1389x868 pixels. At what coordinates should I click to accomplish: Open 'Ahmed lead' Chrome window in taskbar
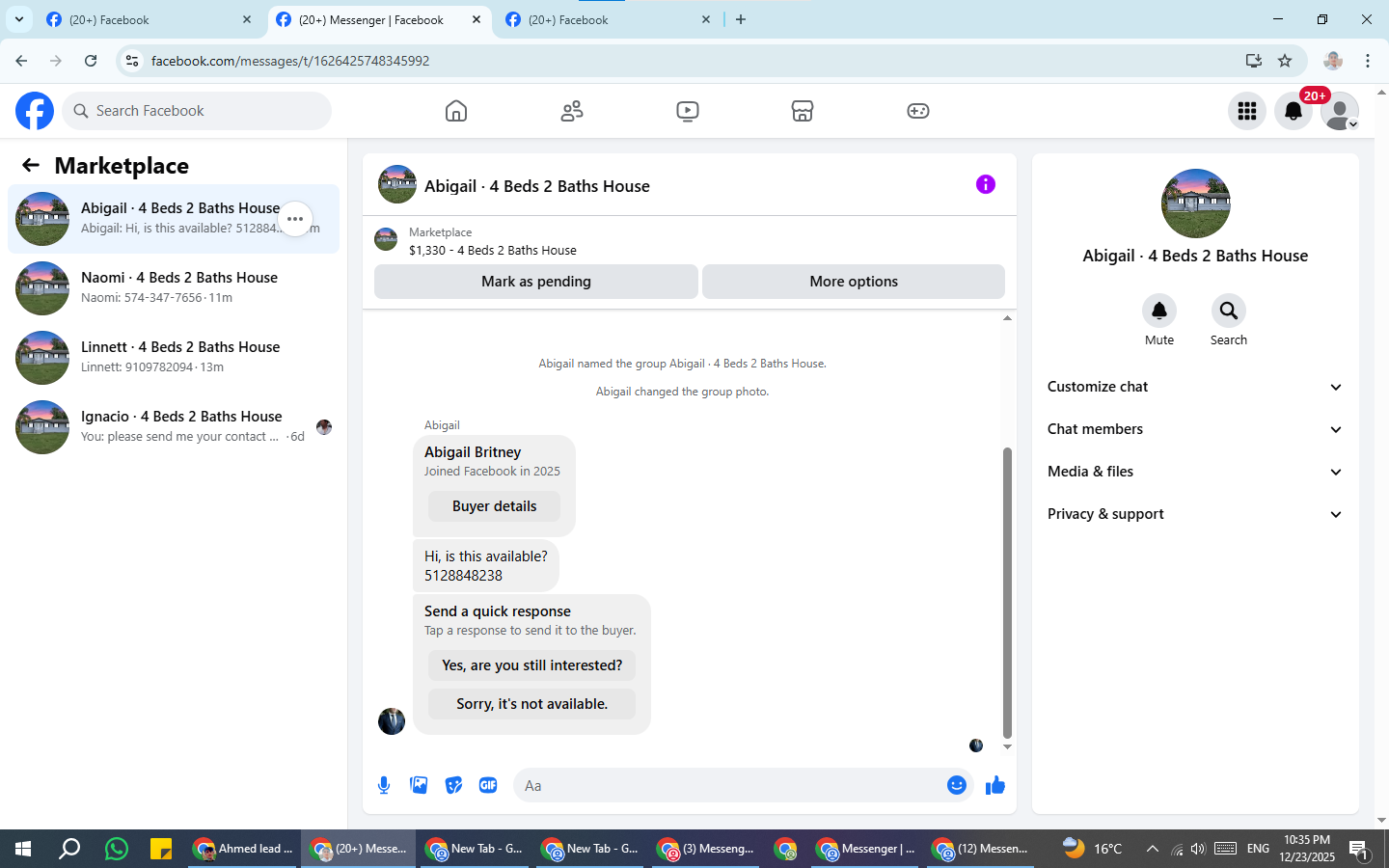click(243, 849)
